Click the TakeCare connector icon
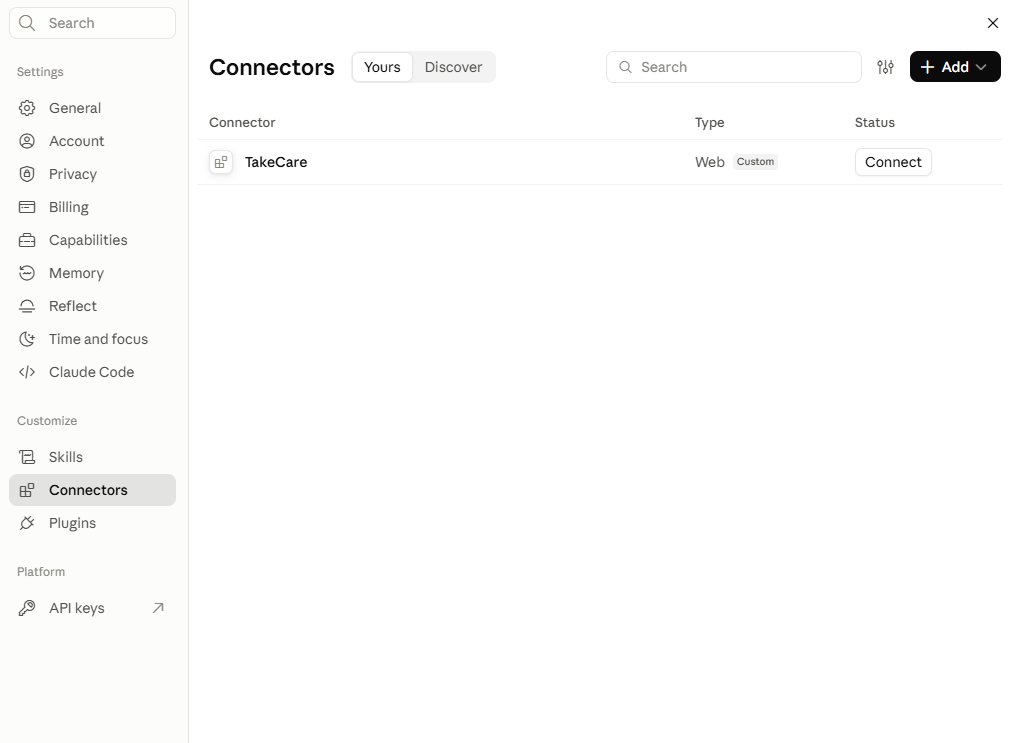Viewport: 1015px width, 743px height. coord(221,162)
